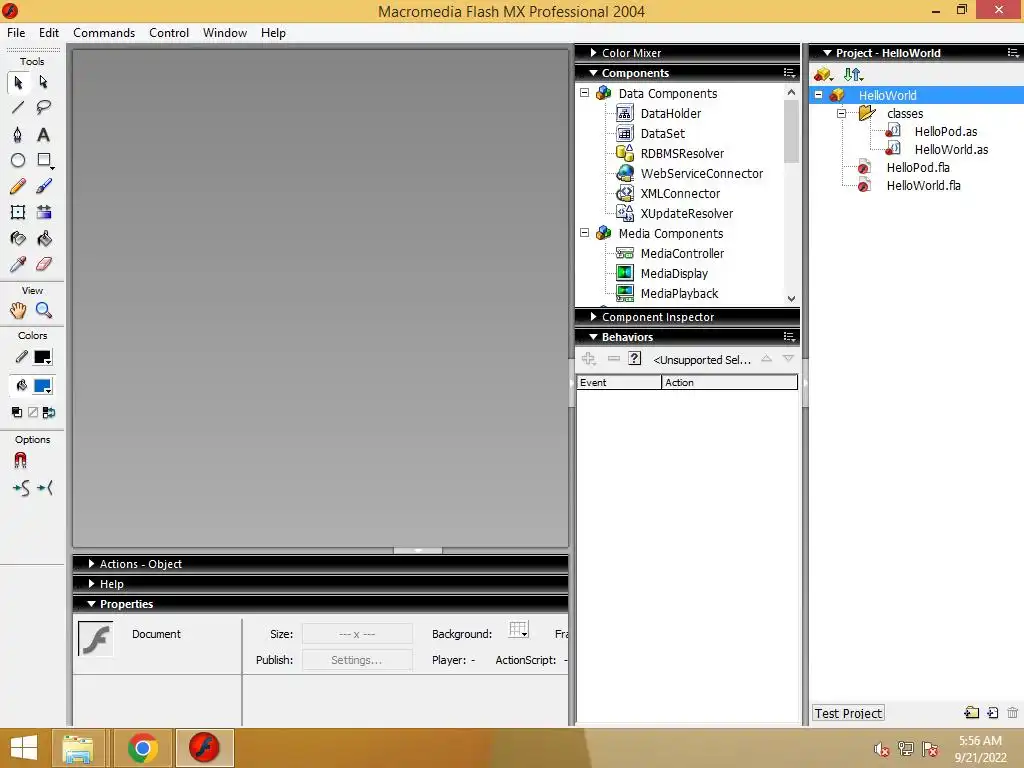Open the Commands menu

104,33
